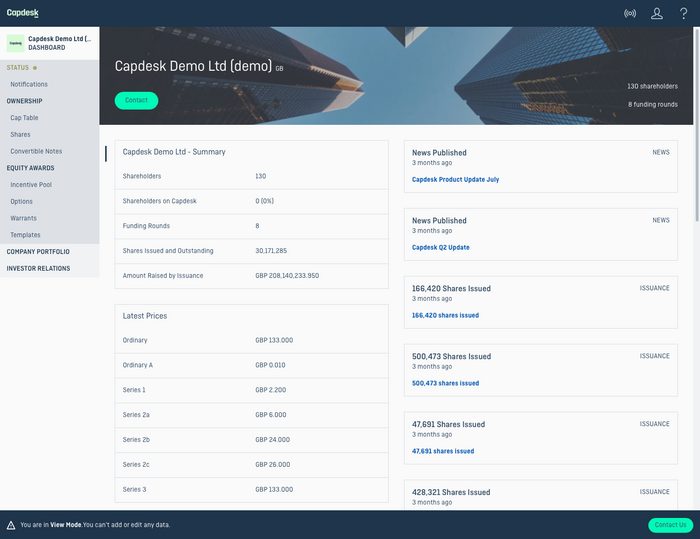
Task: Click the page vertical scrollbar
Action: 696,180
